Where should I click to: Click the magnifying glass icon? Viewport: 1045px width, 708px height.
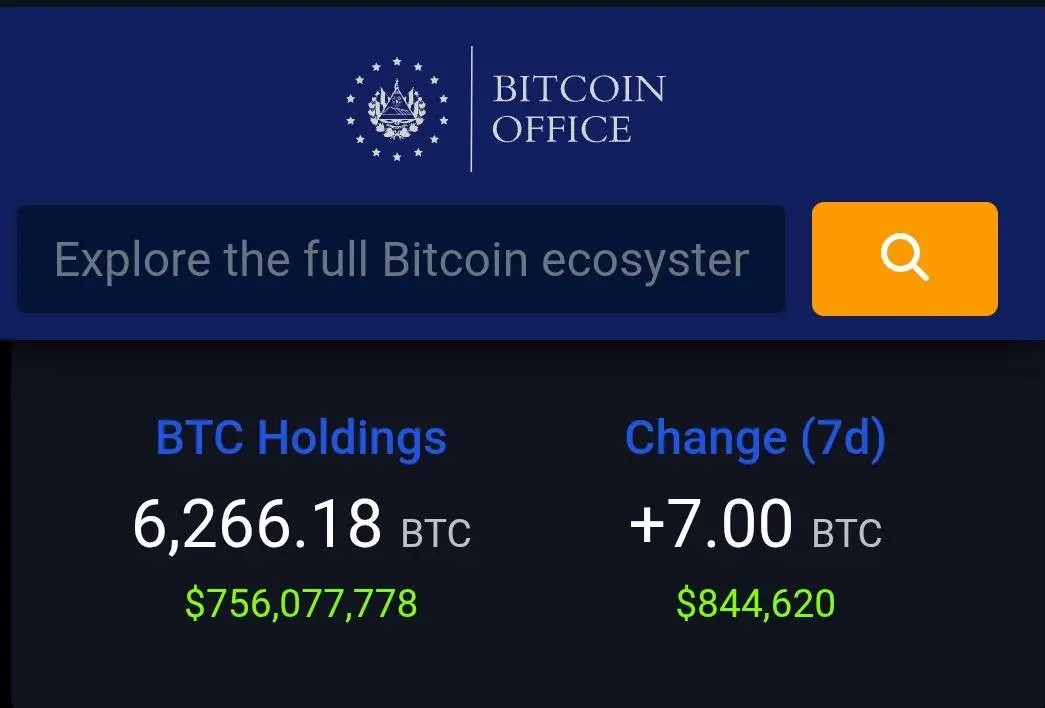coord(904,259)
